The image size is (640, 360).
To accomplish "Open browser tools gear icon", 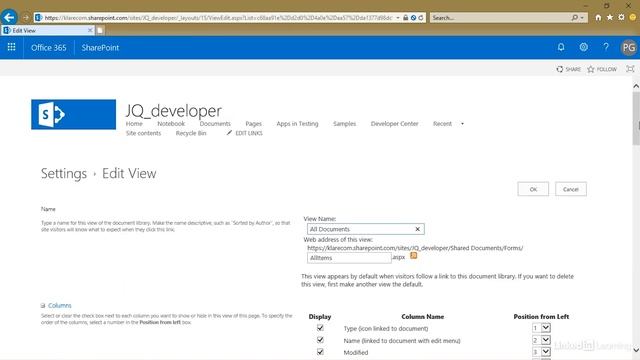I will click(621, 18).
